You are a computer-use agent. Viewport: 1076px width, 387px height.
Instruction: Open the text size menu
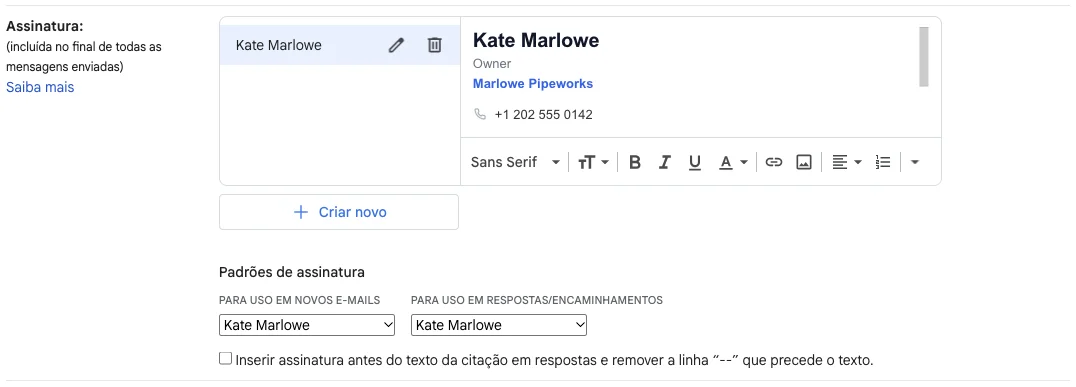pyautogui.click(x=593, y=163)
